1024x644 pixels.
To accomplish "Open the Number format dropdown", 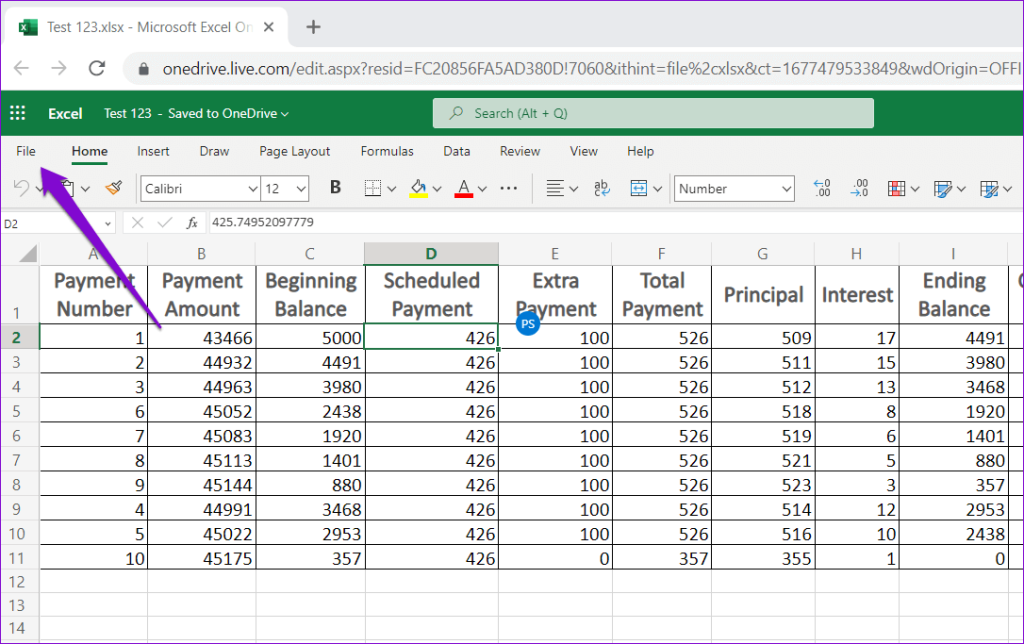I will point(734,188).
